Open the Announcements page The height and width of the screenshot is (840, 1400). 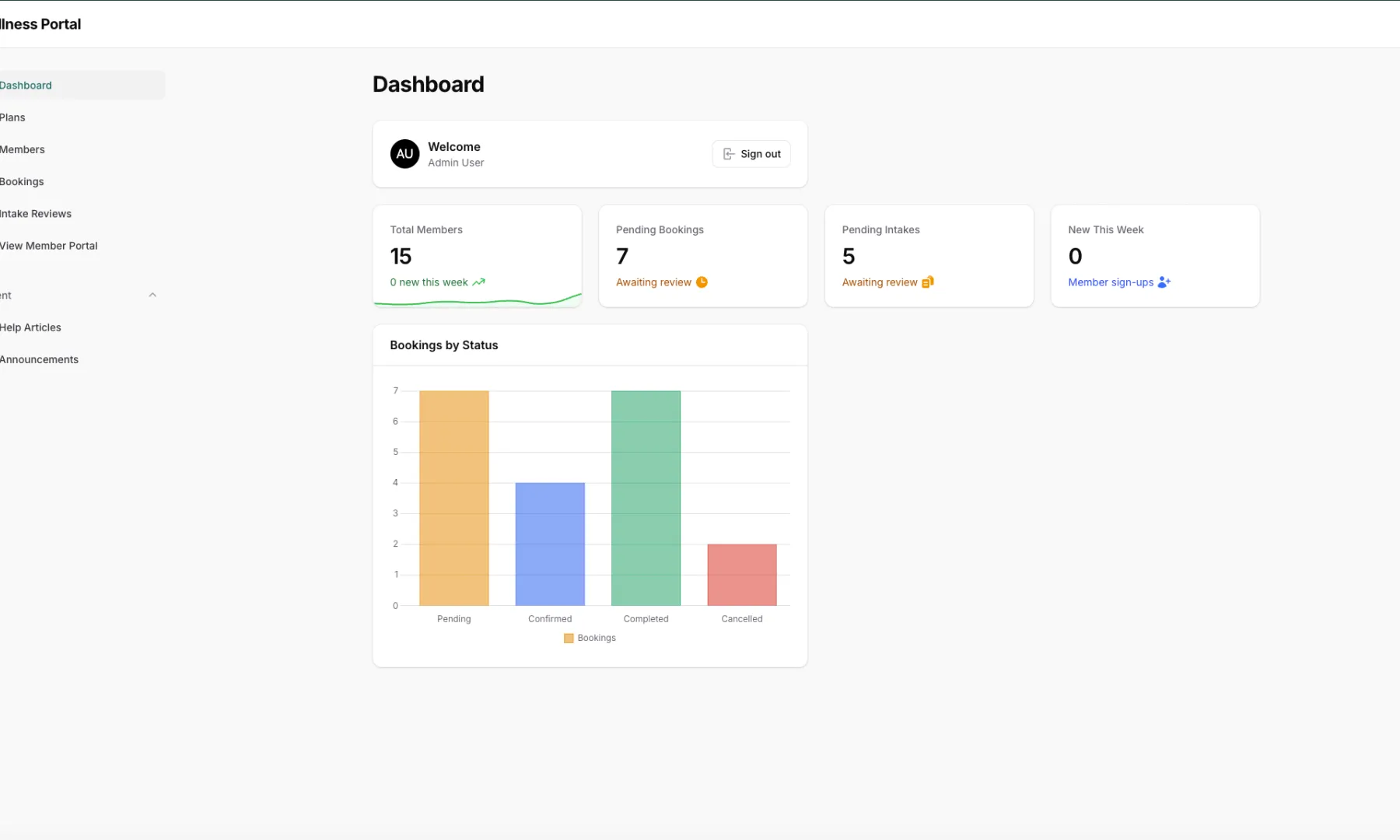(x=39, y=359)
